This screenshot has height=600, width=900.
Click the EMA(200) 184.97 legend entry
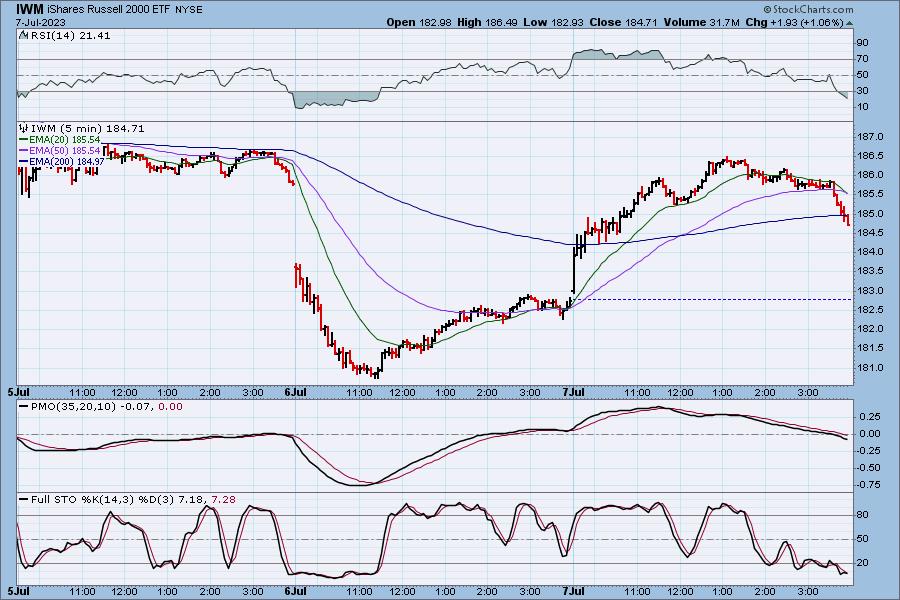coord(67,161)
